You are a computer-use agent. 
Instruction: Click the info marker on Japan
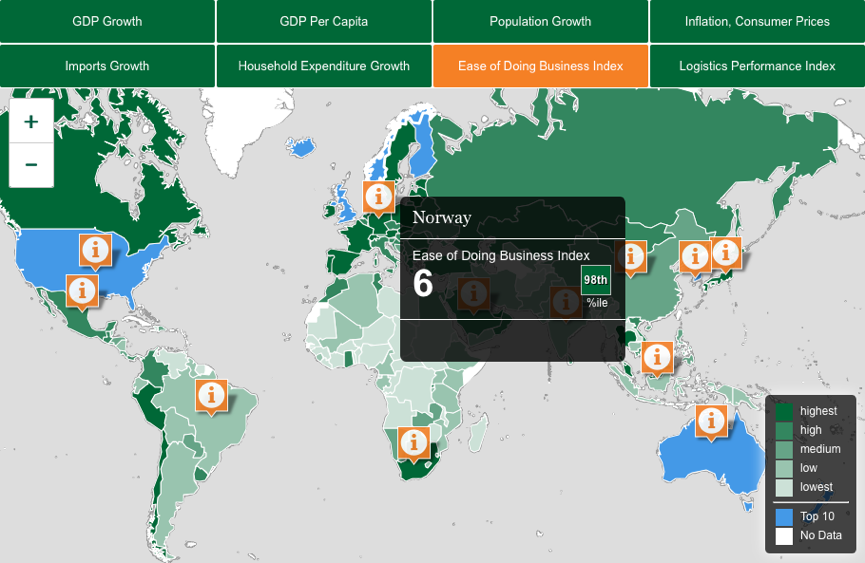(724, 252)
